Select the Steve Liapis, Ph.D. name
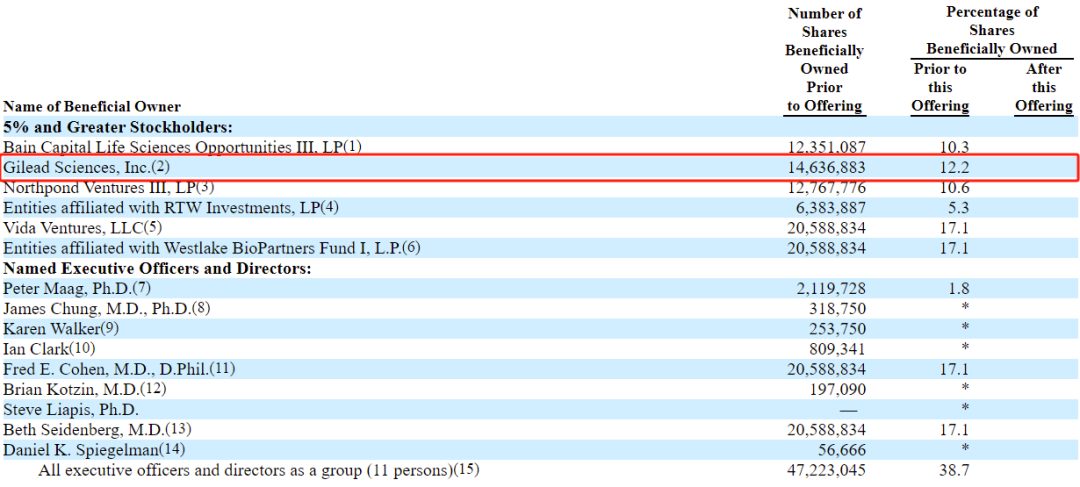 coord(70,410)
